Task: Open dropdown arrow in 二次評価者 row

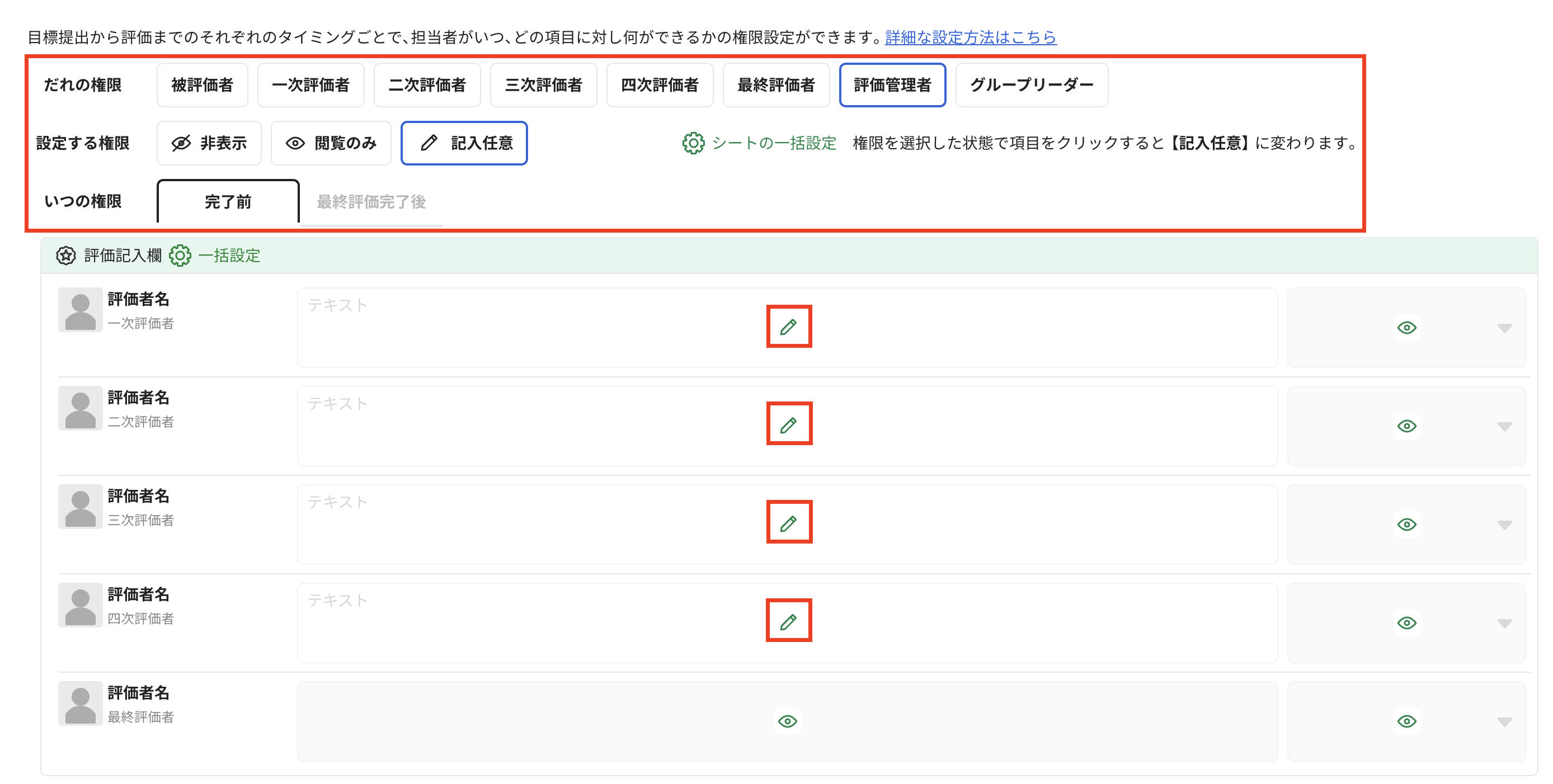Action: 1504,426
